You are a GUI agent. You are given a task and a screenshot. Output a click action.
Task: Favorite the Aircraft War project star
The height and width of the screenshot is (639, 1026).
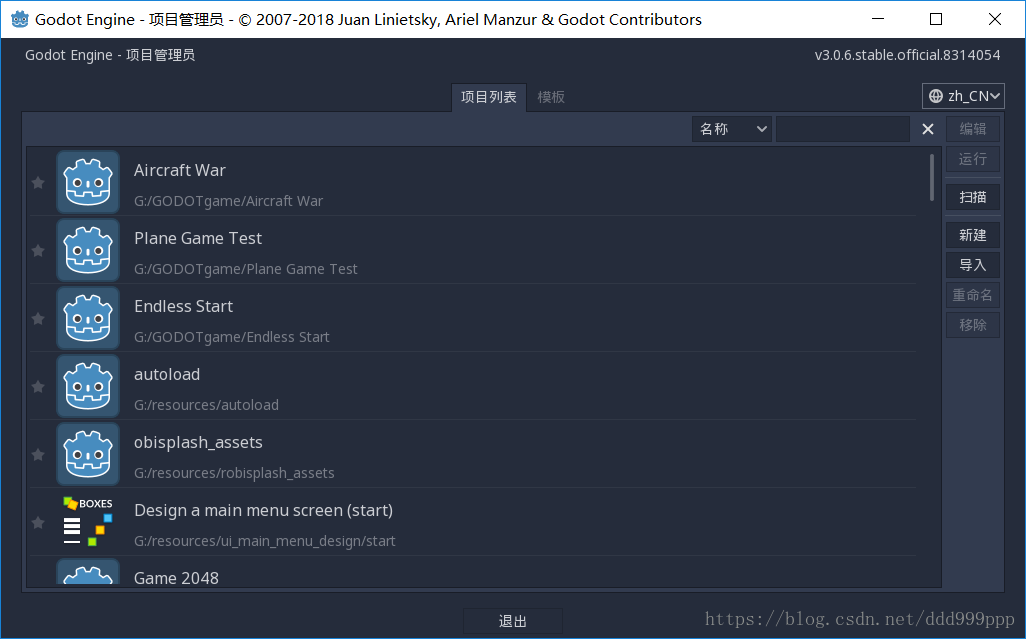[x=39, y=183]
